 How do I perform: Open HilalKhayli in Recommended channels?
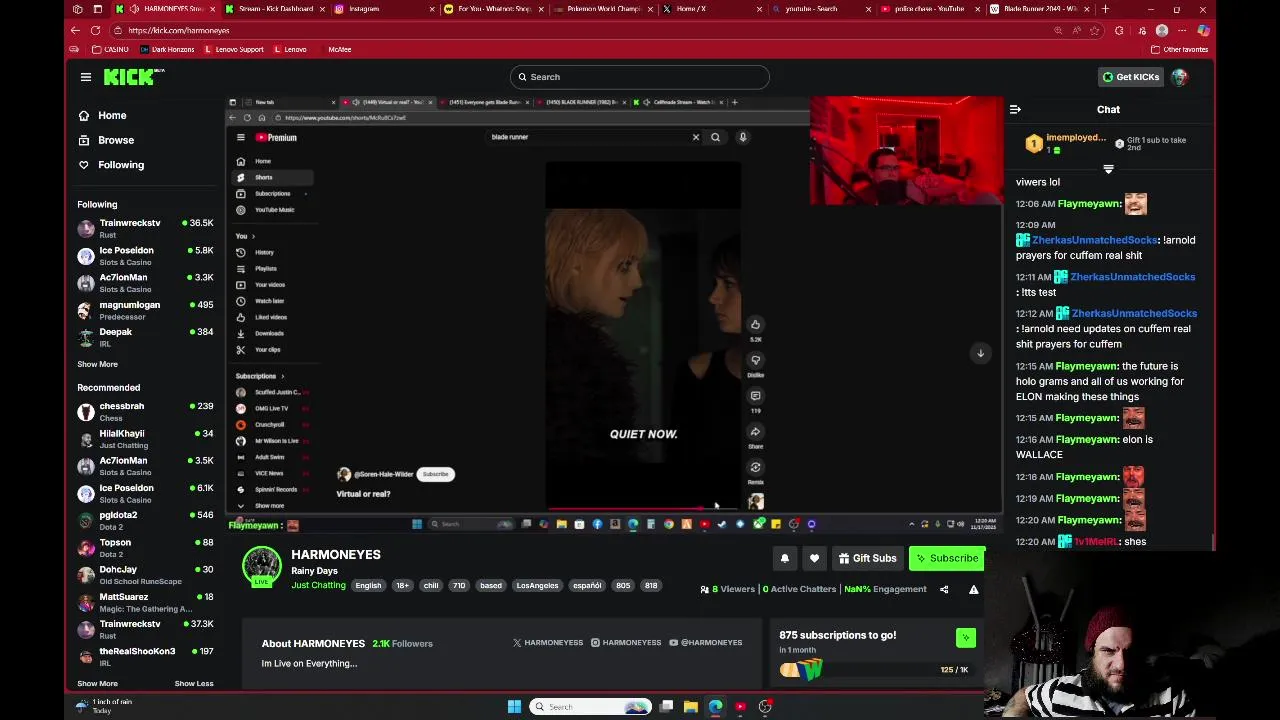click(146, 439)
